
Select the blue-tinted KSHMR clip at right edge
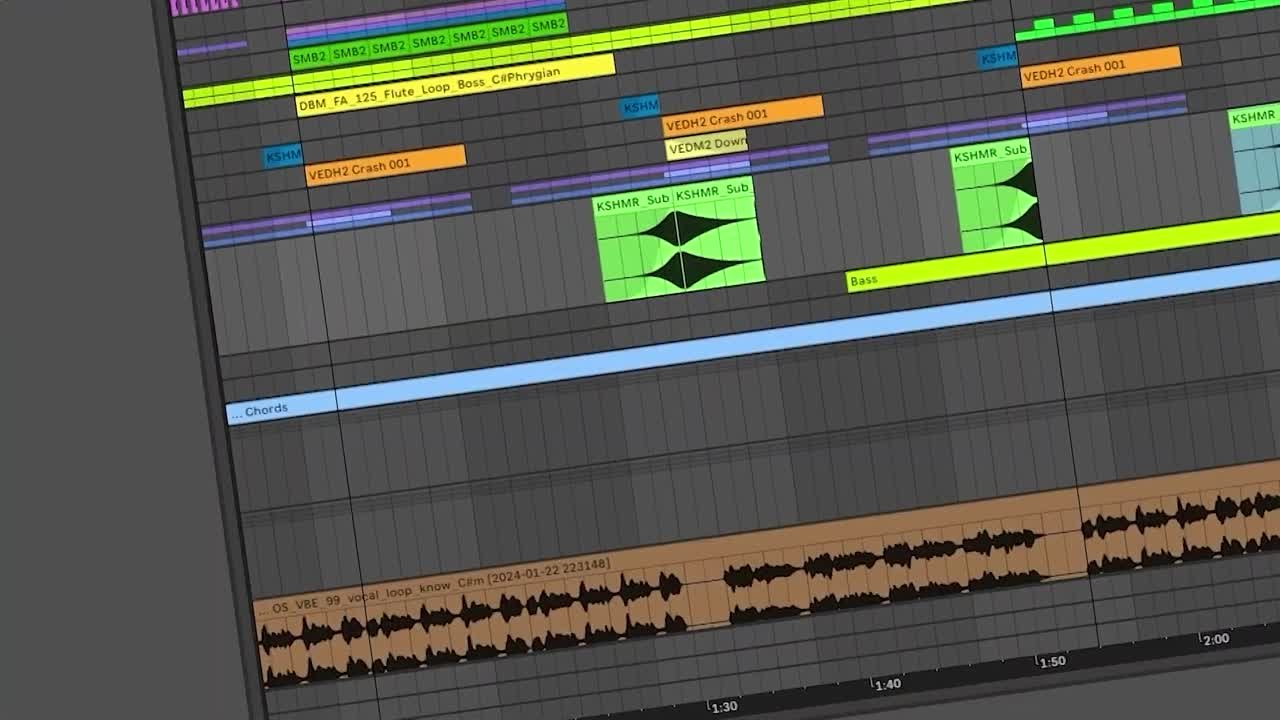tap(1256, 160)
